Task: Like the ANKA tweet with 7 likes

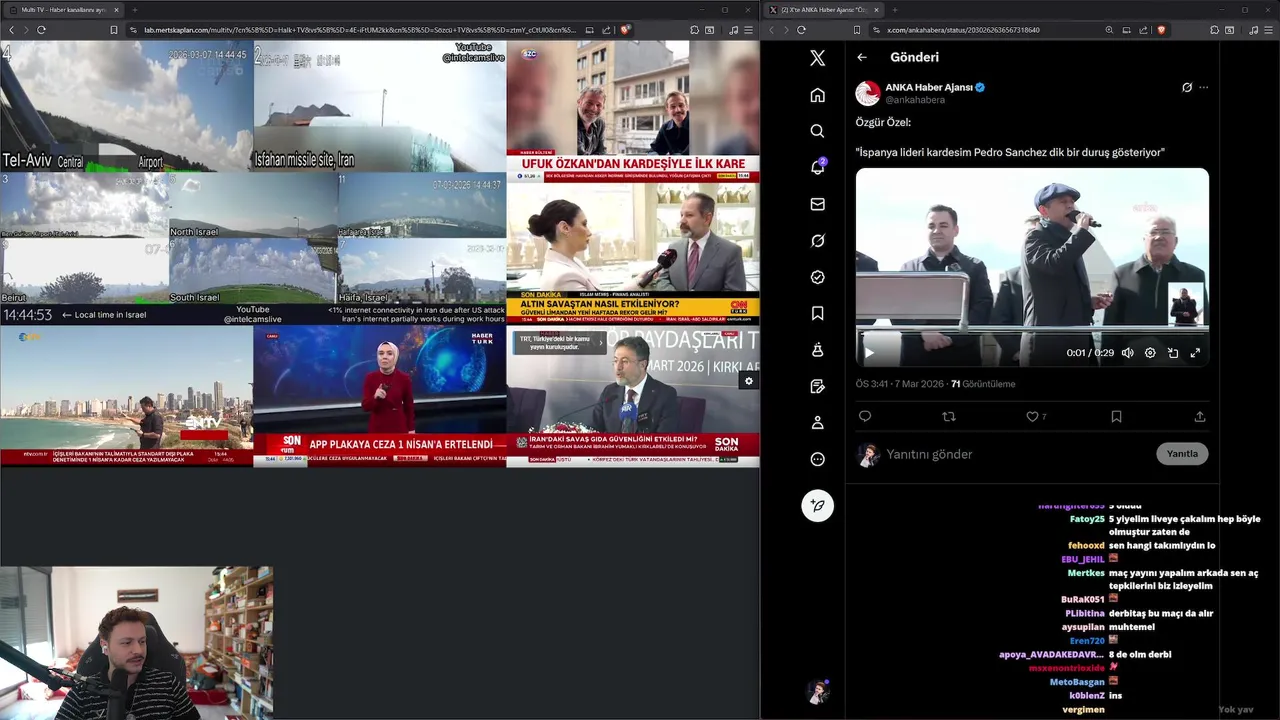Action: point(1036,416)
